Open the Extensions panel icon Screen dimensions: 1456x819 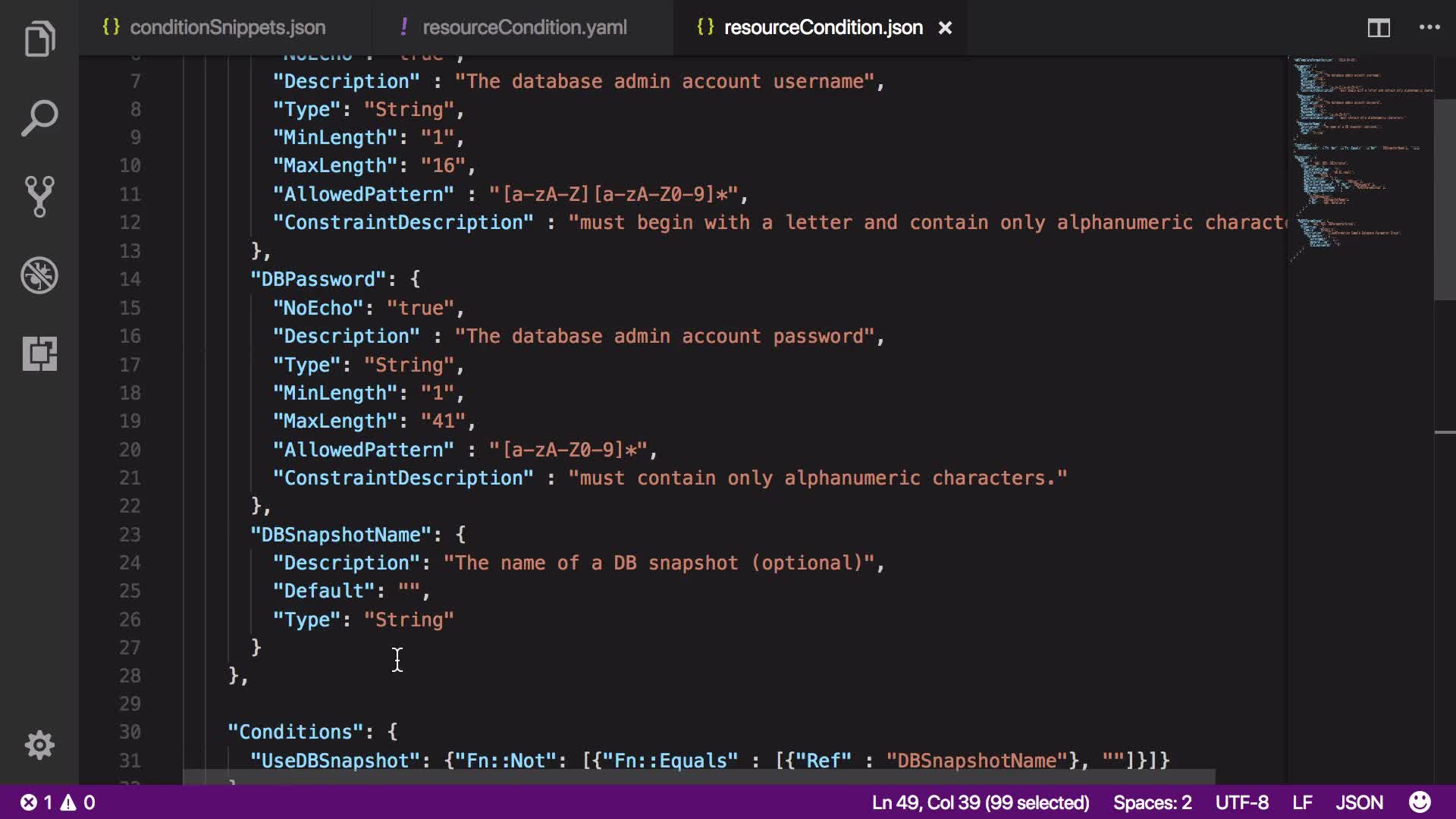point(39,353)
